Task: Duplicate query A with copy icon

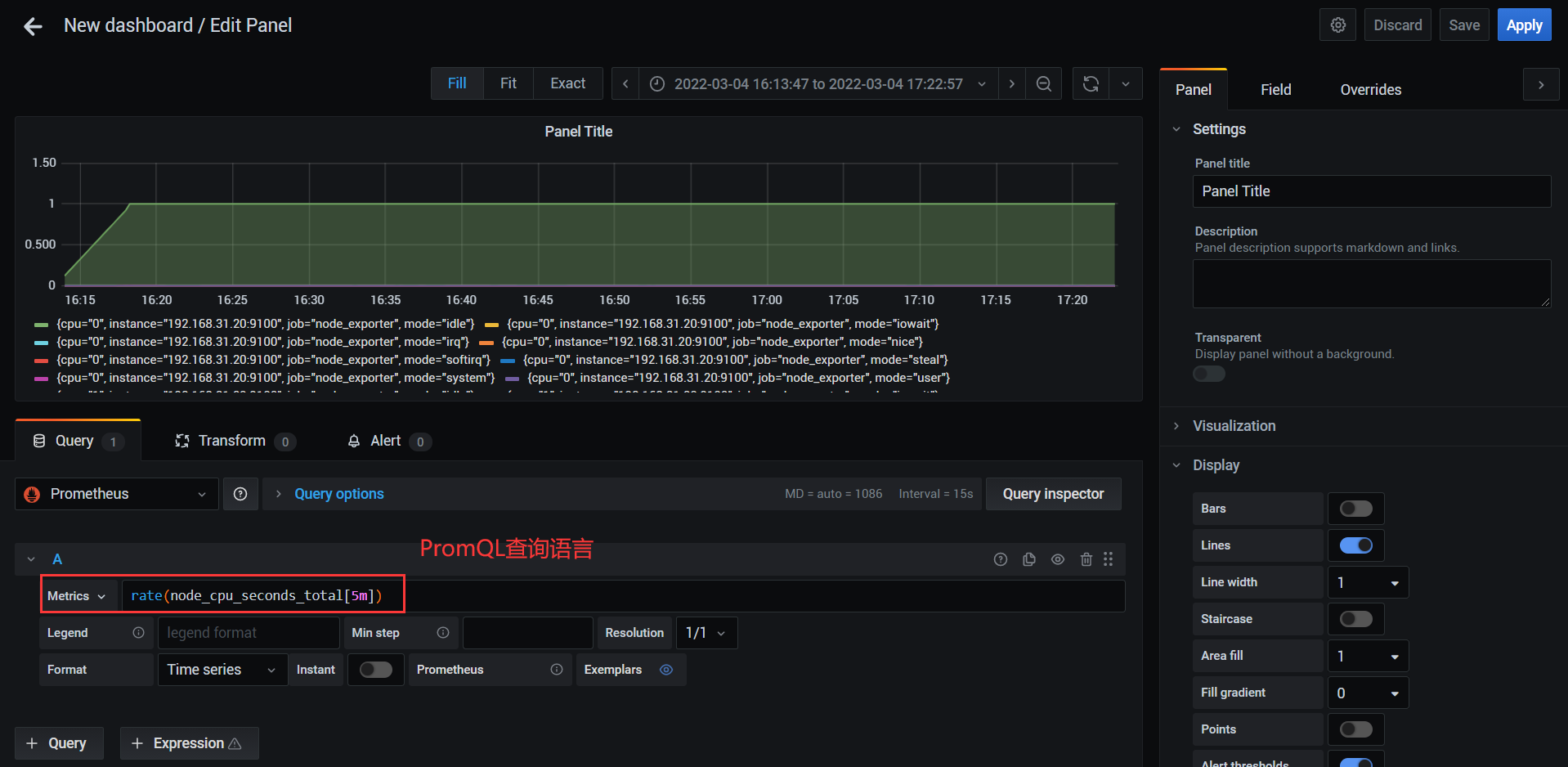Action: tap(1029, 559)
